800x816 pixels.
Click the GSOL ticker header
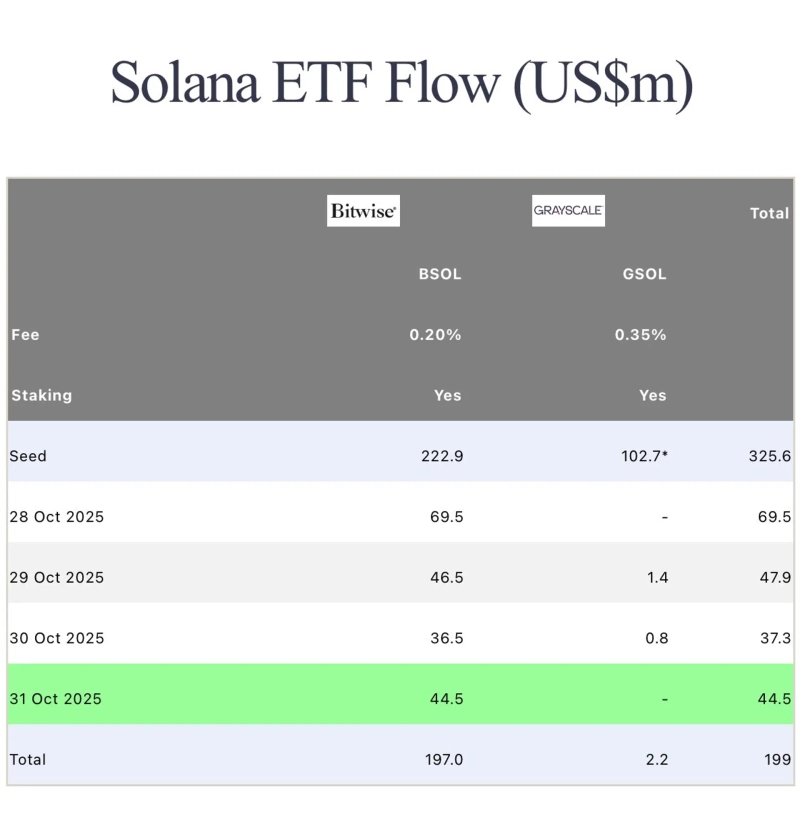(x=644, y=274)
